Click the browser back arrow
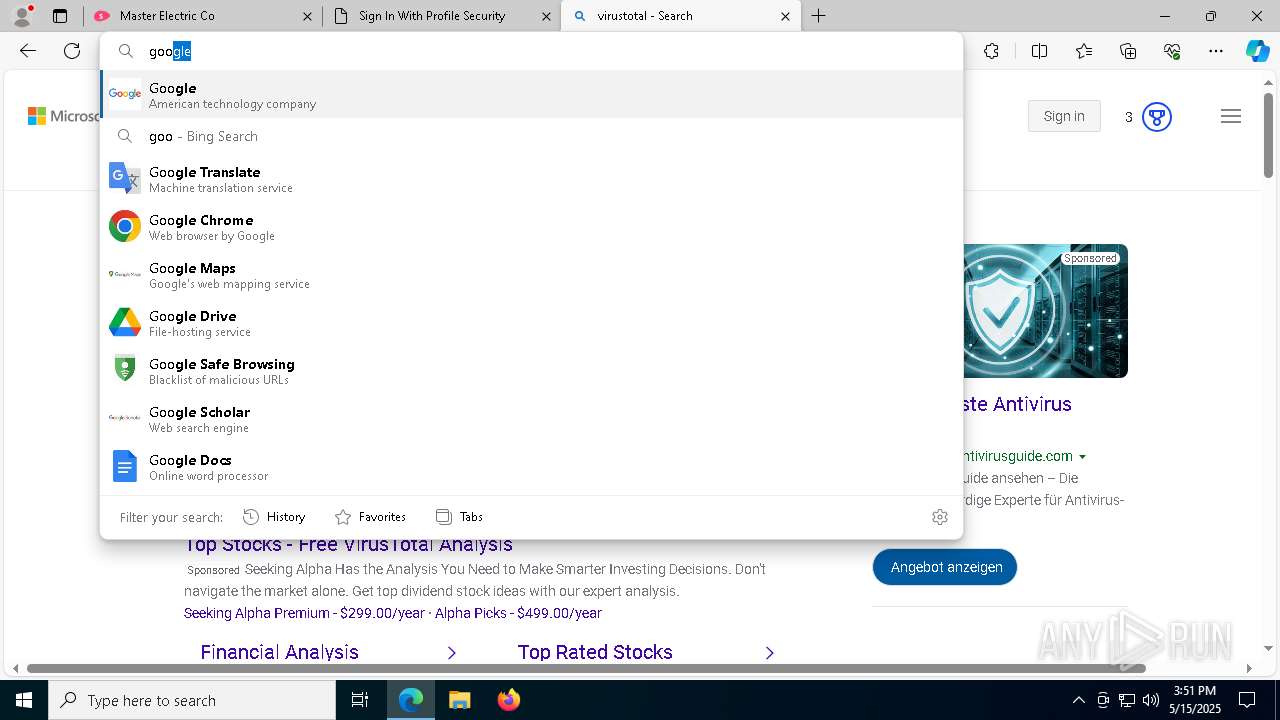1280x720 pixels. tap(28, 51)
